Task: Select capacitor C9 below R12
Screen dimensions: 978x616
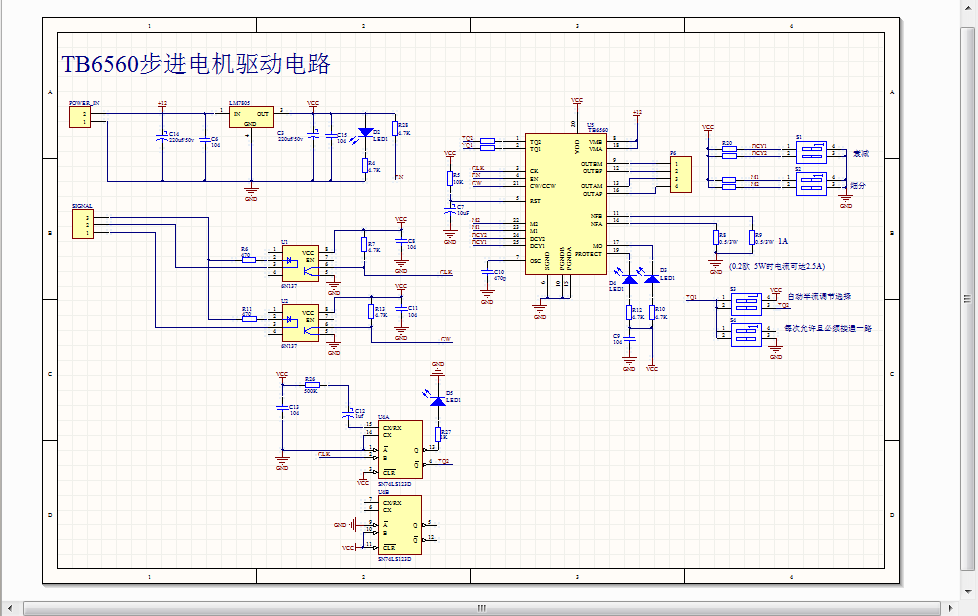Action: tap(630, 339)
